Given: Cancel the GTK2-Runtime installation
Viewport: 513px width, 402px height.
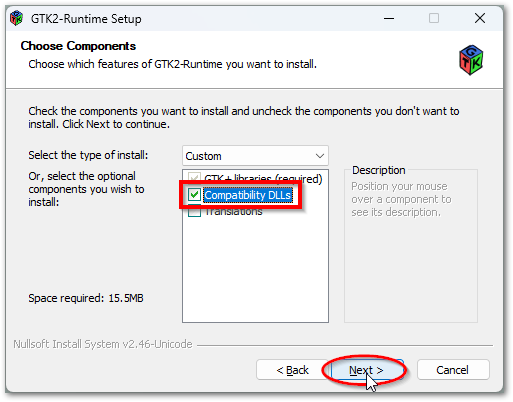Looking at the screenshot, I should (x=453, y=370).
